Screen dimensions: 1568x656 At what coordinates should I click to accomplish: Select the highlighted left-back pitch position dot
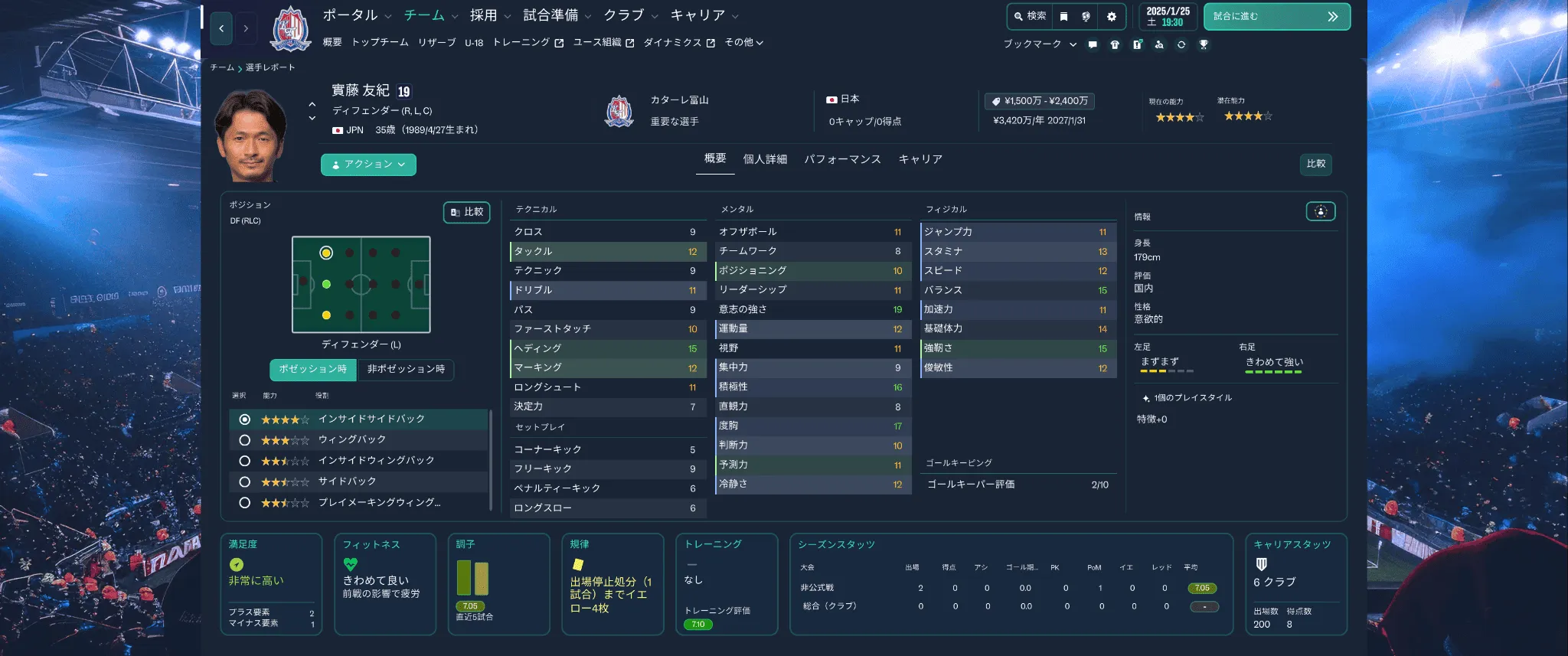pyautogui.click(x=326, y=253)
